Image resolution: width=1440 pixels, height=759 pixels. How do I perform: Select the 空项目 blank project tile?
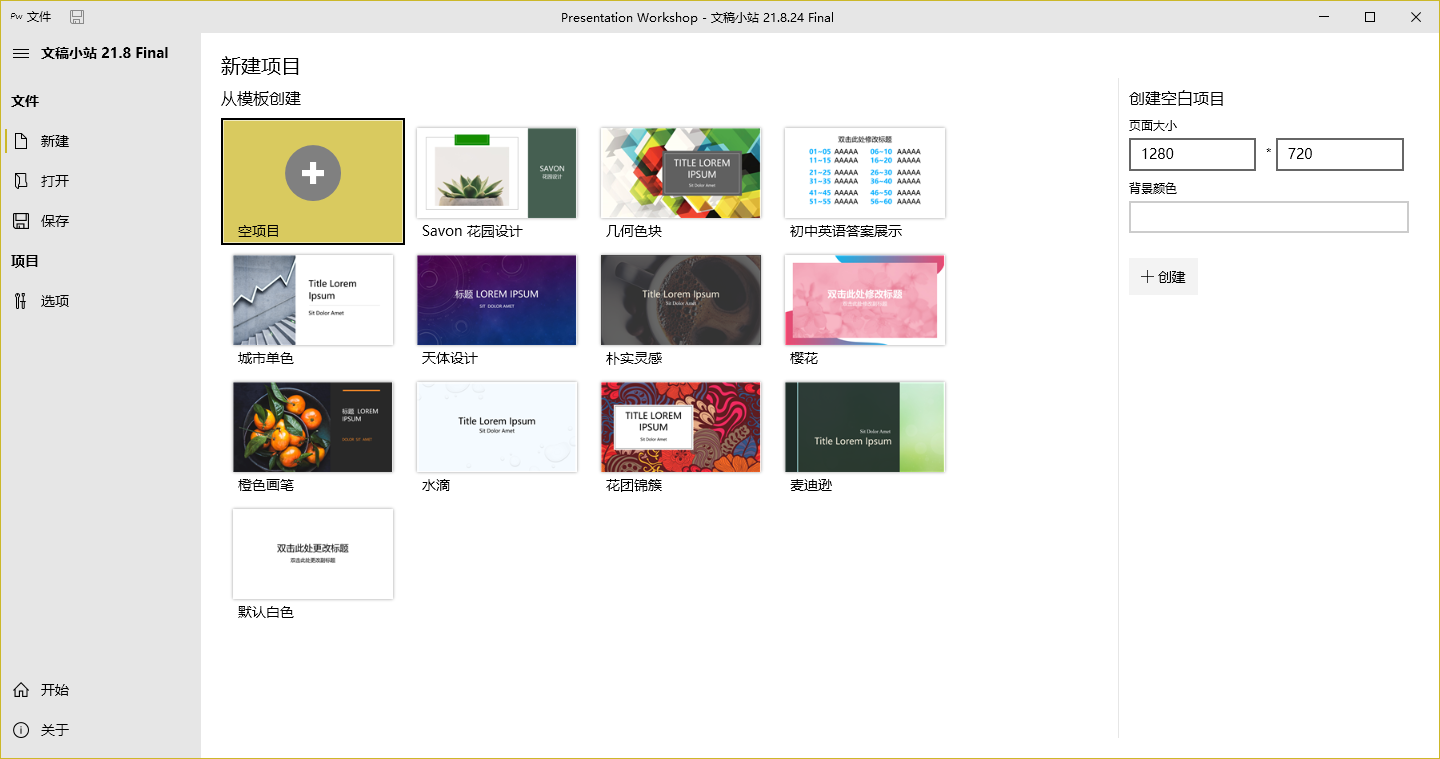pos(313,181)
